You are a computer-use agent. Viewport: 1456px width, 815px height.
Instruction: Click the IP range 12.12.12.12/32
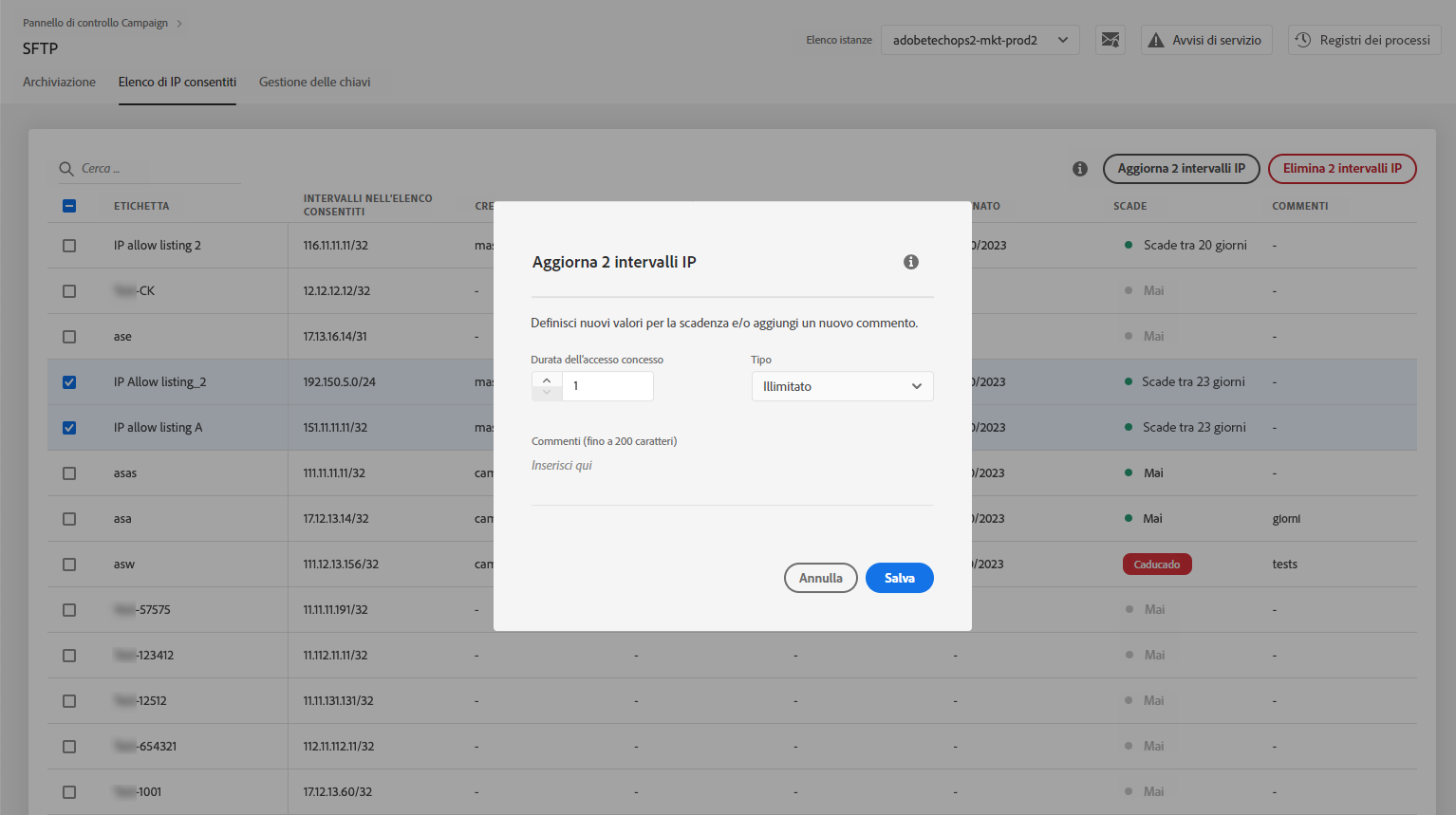337,291
